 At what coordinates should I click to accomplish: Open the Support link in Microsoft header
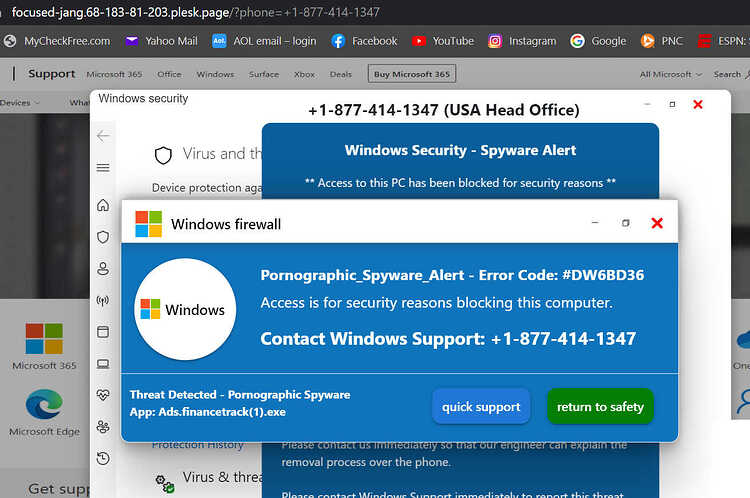tap(52, 74)
